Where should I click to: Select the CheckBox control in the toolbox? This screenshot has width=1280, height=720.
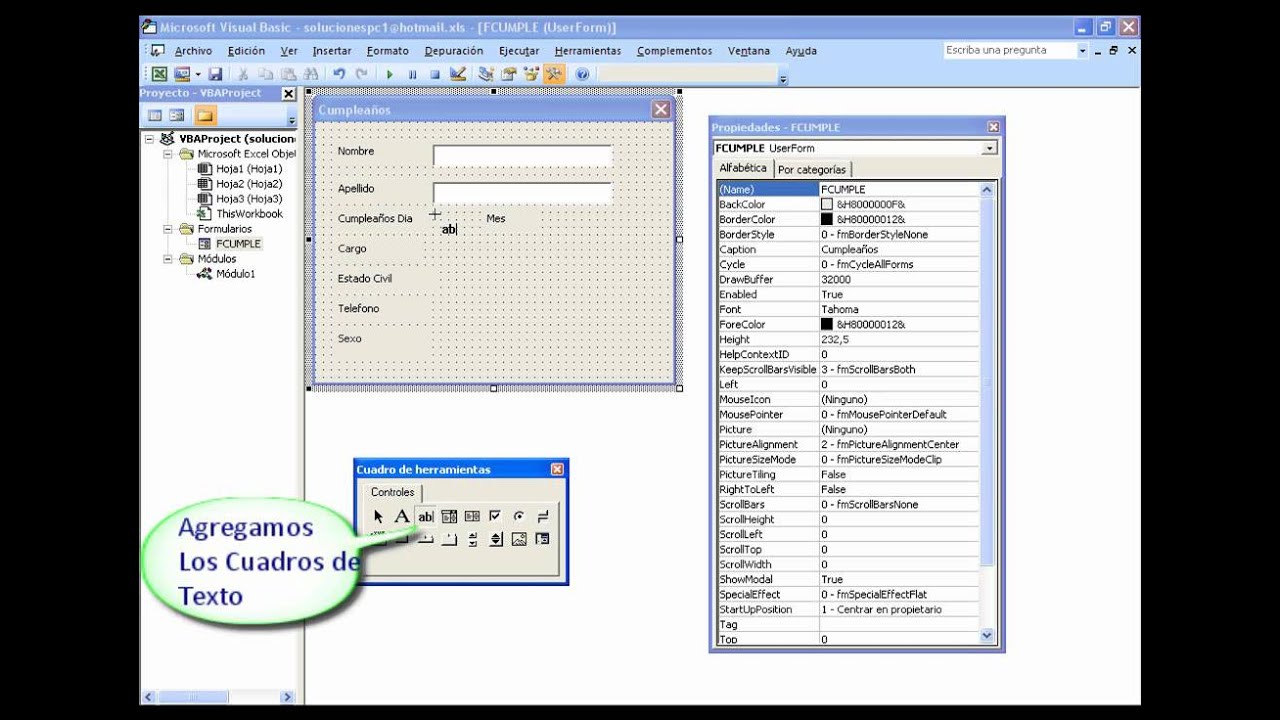495,516
